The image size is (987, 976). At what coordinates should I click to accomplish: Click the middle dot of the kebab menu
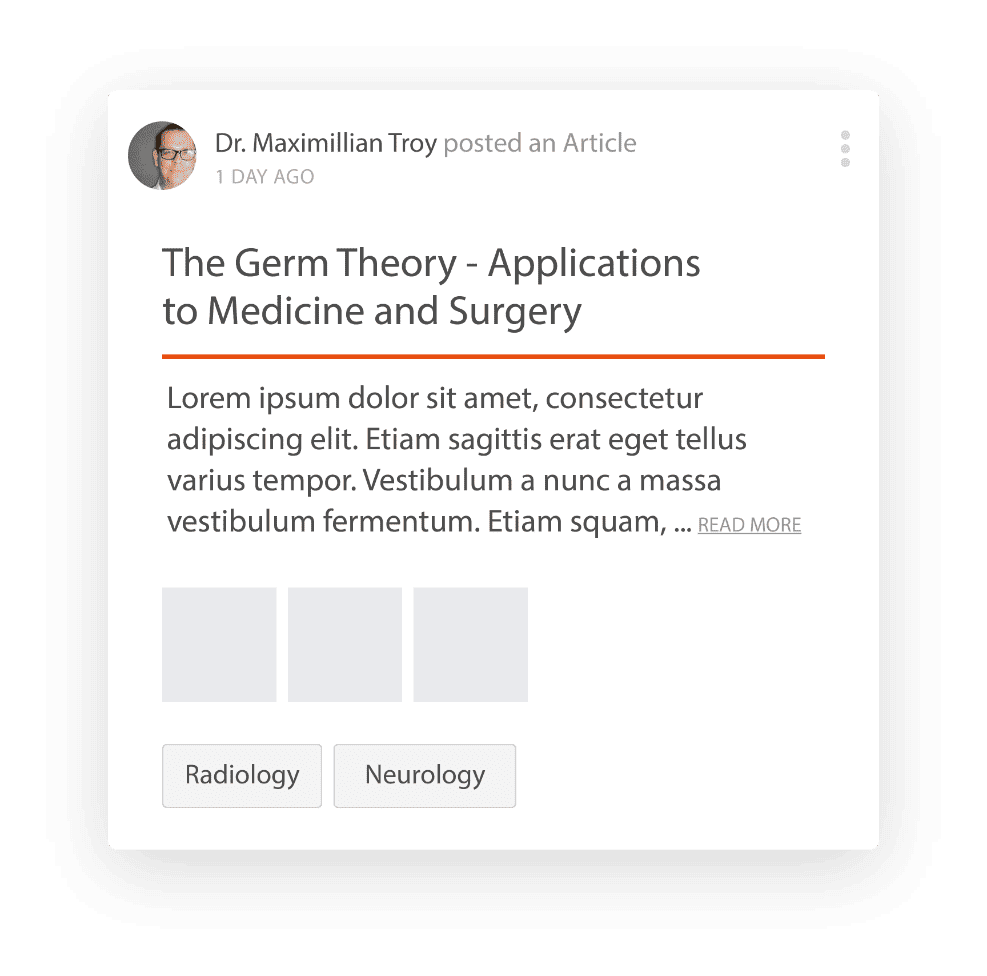click(x=845, y=149)
